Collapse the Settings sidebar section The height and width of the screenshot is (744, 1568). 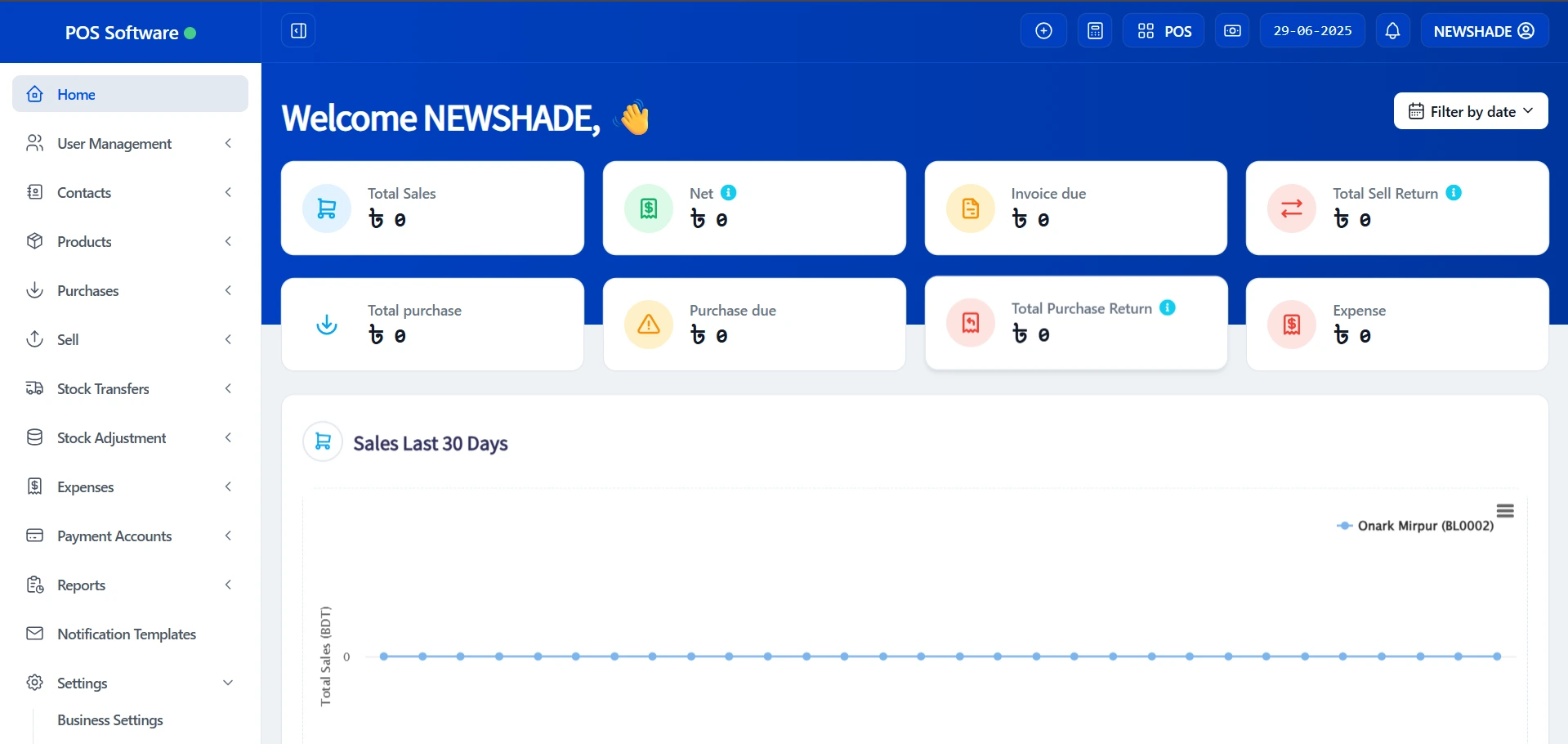pyautogui.click(x=130, y=683)
